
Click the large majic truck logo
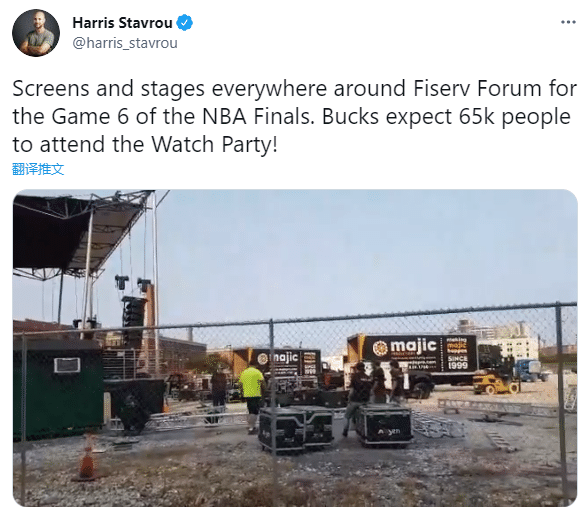(404, 347)
